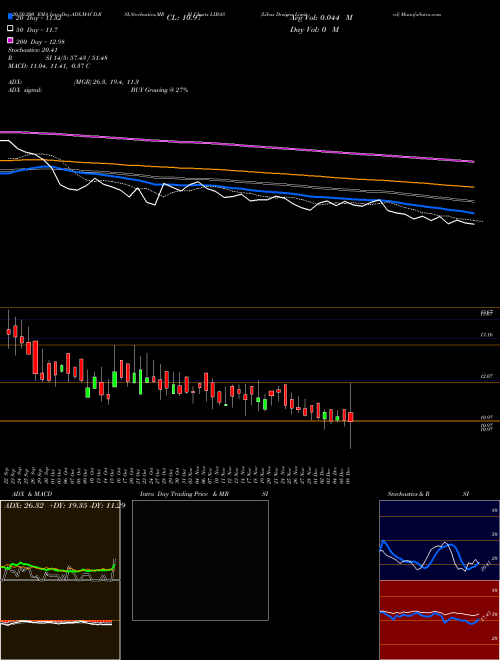Image resolution: width=500 pixels, height=660 pixels.
Task: Click the 12.07 price axis label
Action: click(x=487, y=376)
